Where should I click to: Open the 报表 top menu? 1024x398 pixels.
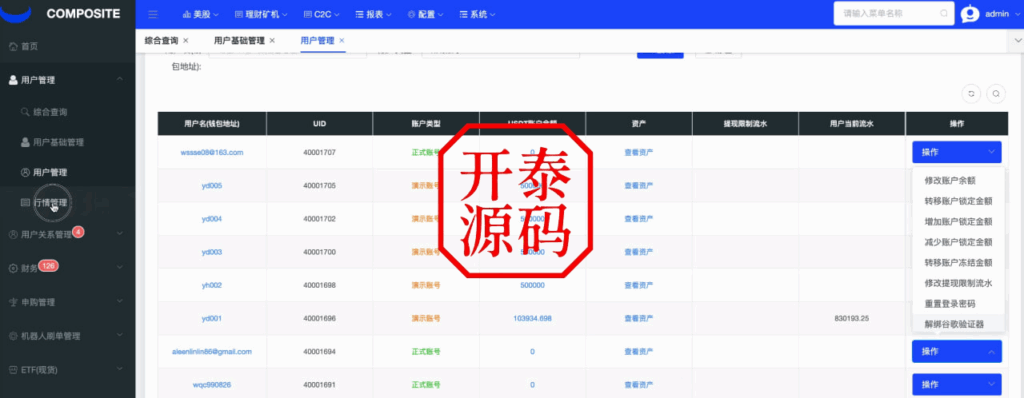tap(374, 14)
